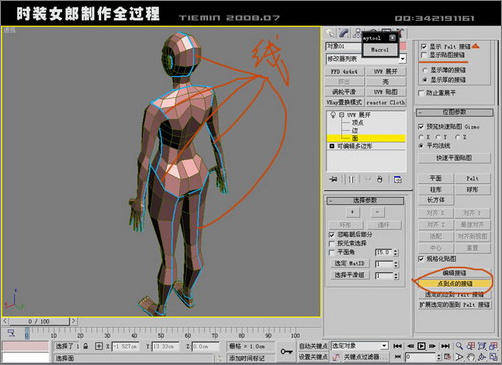The height and width of the screenshot is (365, 502).
Task: Click curve icon beside 关键点过滤器
Action: pos(336,357)
